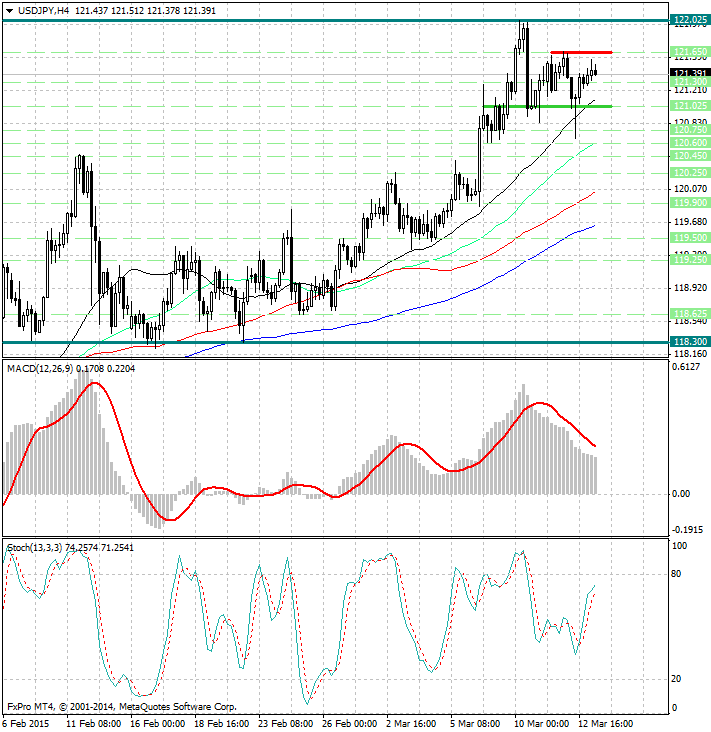Click the 121.650 price level label
The width and height of the screenshot is (711, 732).
(x=690, y=52)
